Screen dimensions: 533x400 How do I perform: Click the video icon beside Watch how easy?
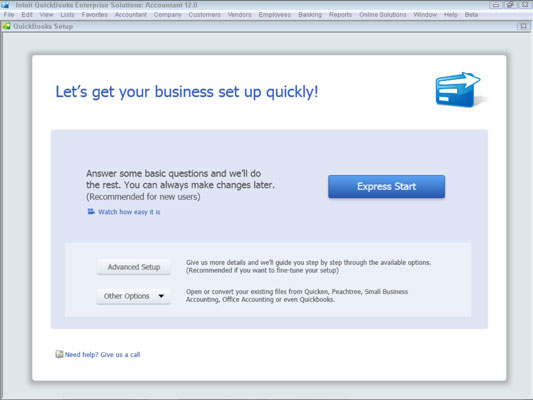[91, 211]
